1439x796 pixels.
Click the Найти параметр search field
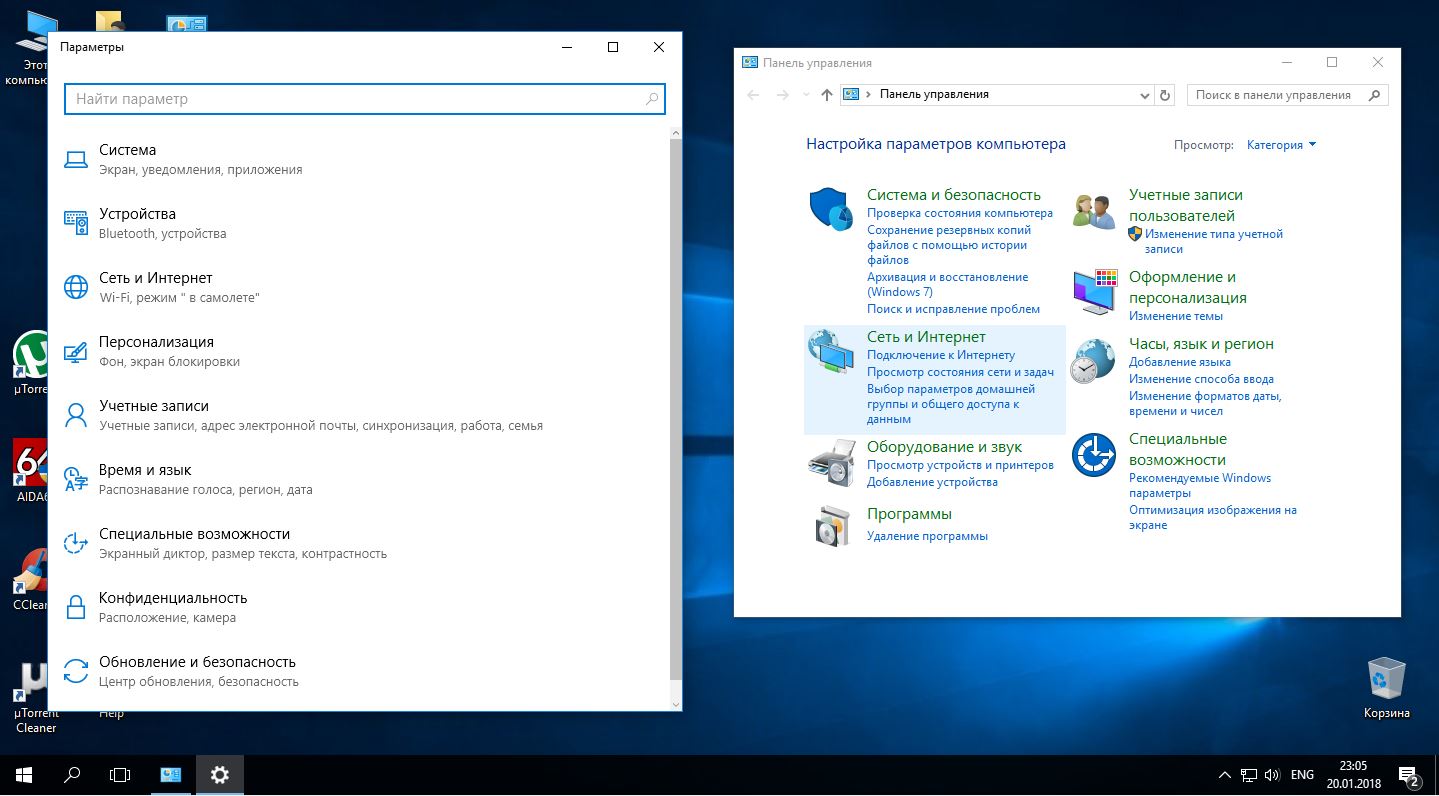click(355, 99)
